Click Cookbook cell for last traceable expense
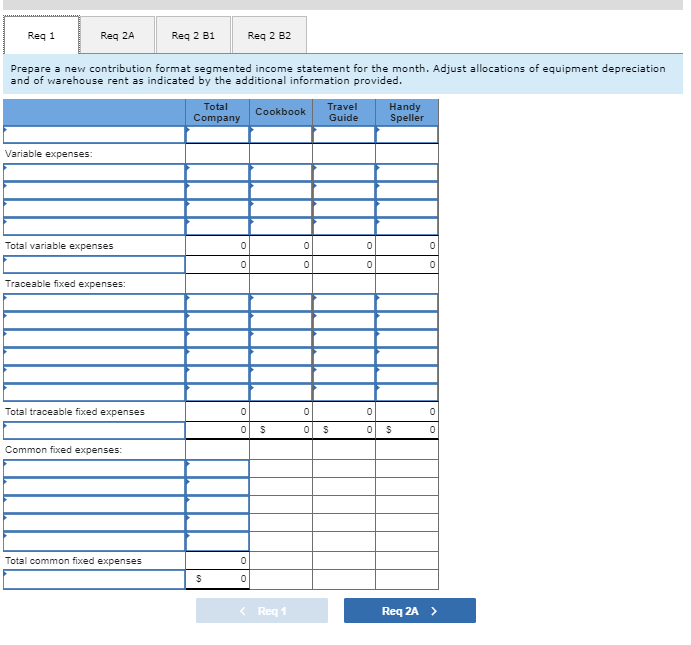The image size is (691, 645). (x=281, y=393)
